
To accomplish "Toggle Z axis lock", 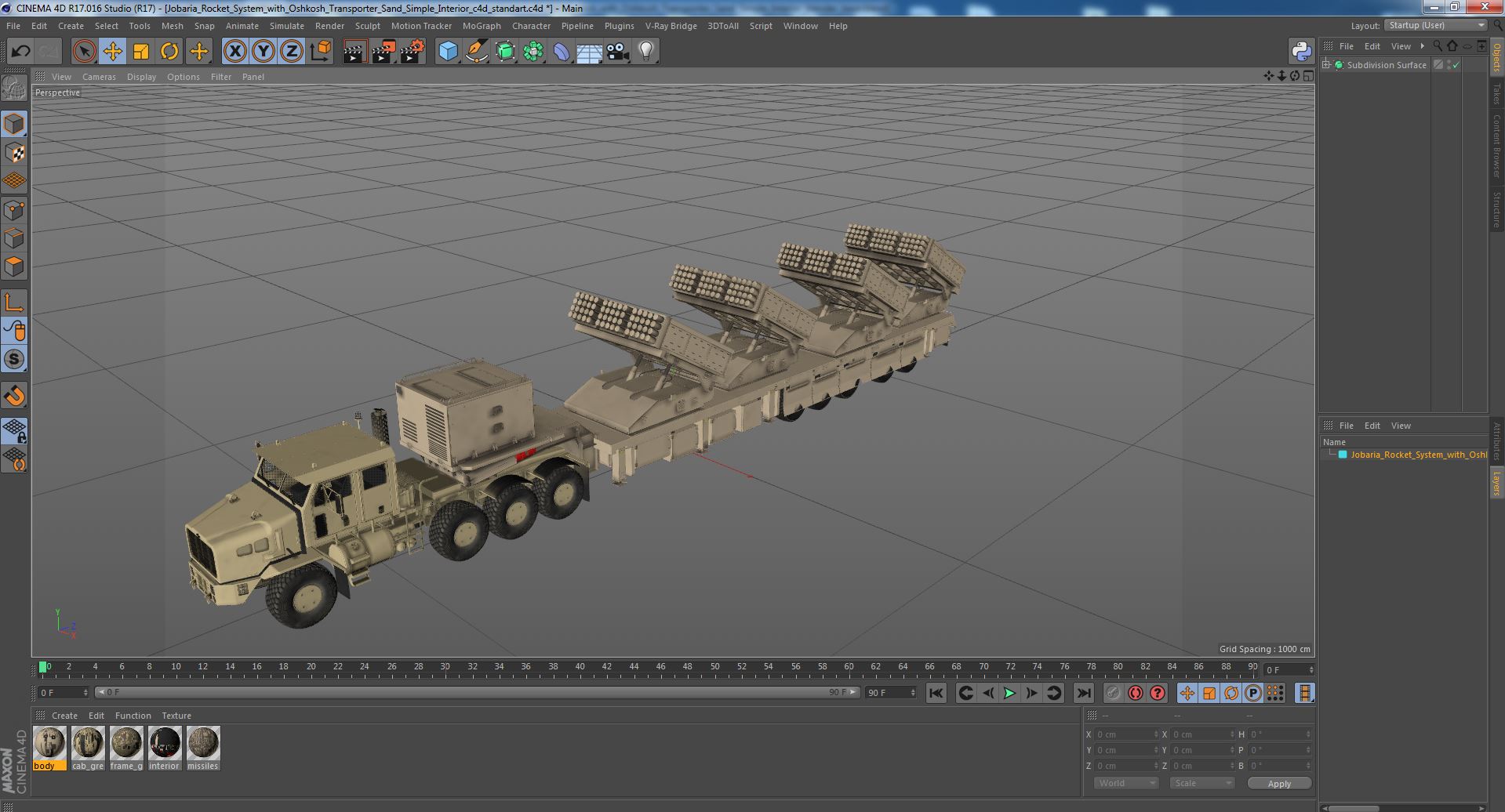I will pos(292,52).
